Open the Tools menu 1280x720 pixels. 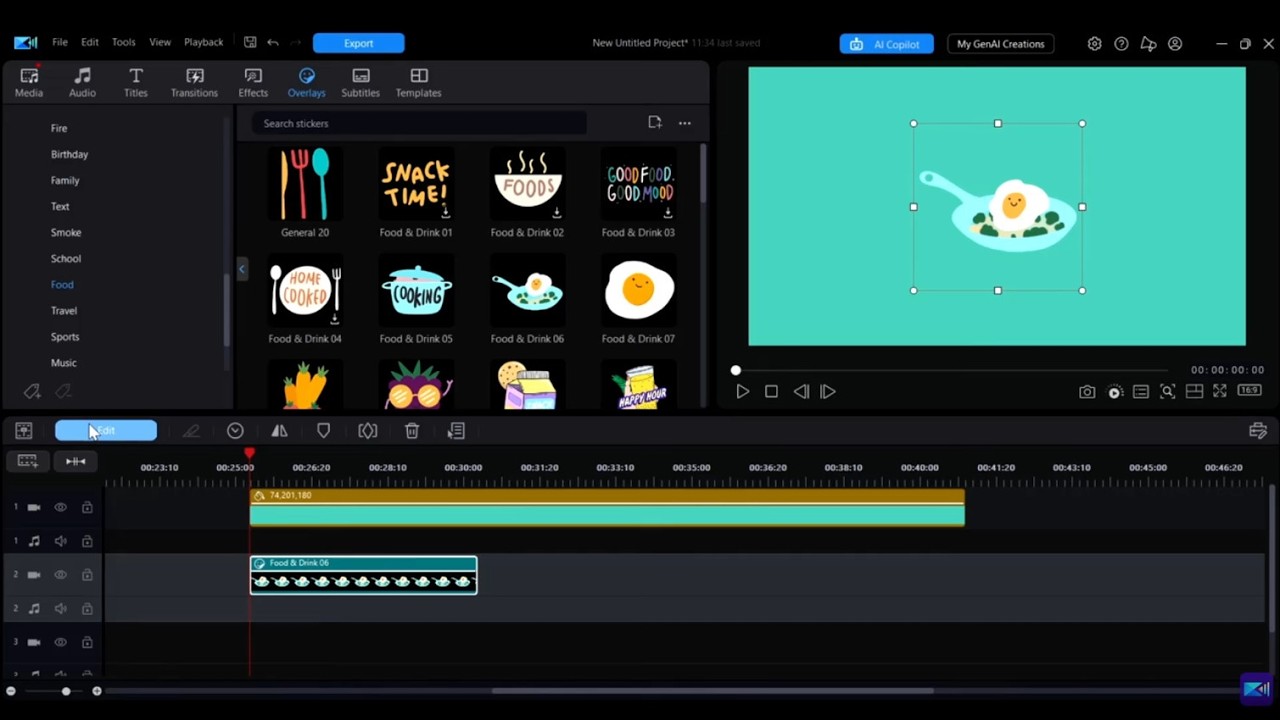pos(124,43)
